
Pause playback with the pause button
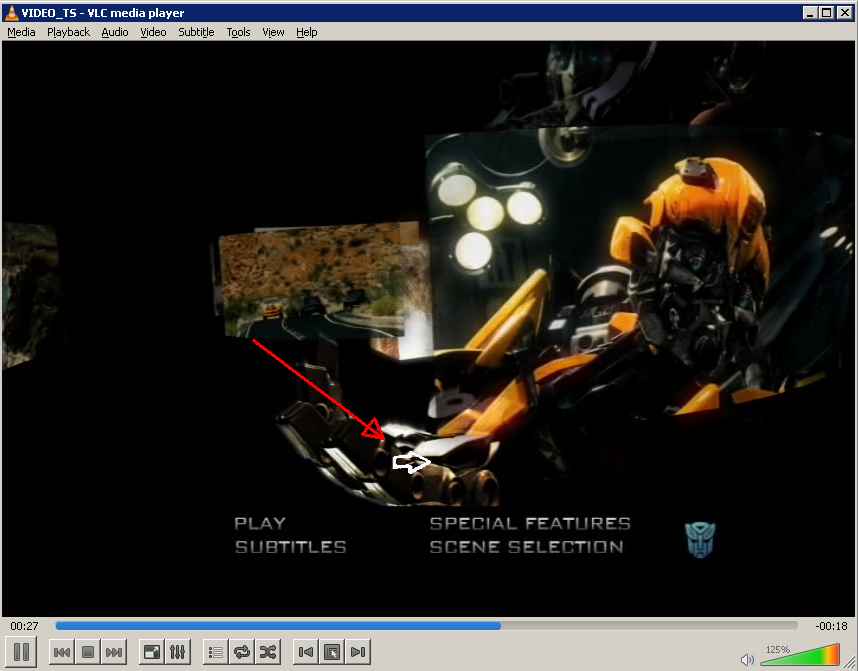21,652
